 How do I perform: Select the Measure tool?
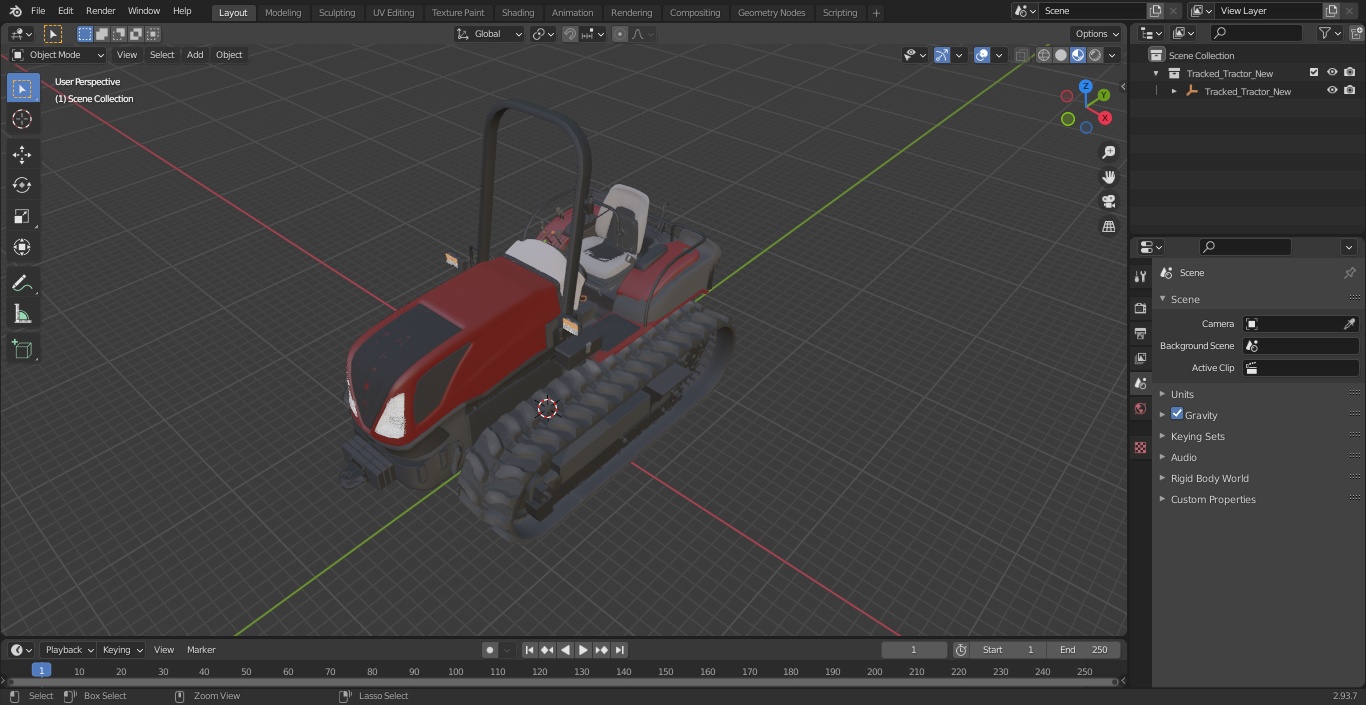[22, 315]
